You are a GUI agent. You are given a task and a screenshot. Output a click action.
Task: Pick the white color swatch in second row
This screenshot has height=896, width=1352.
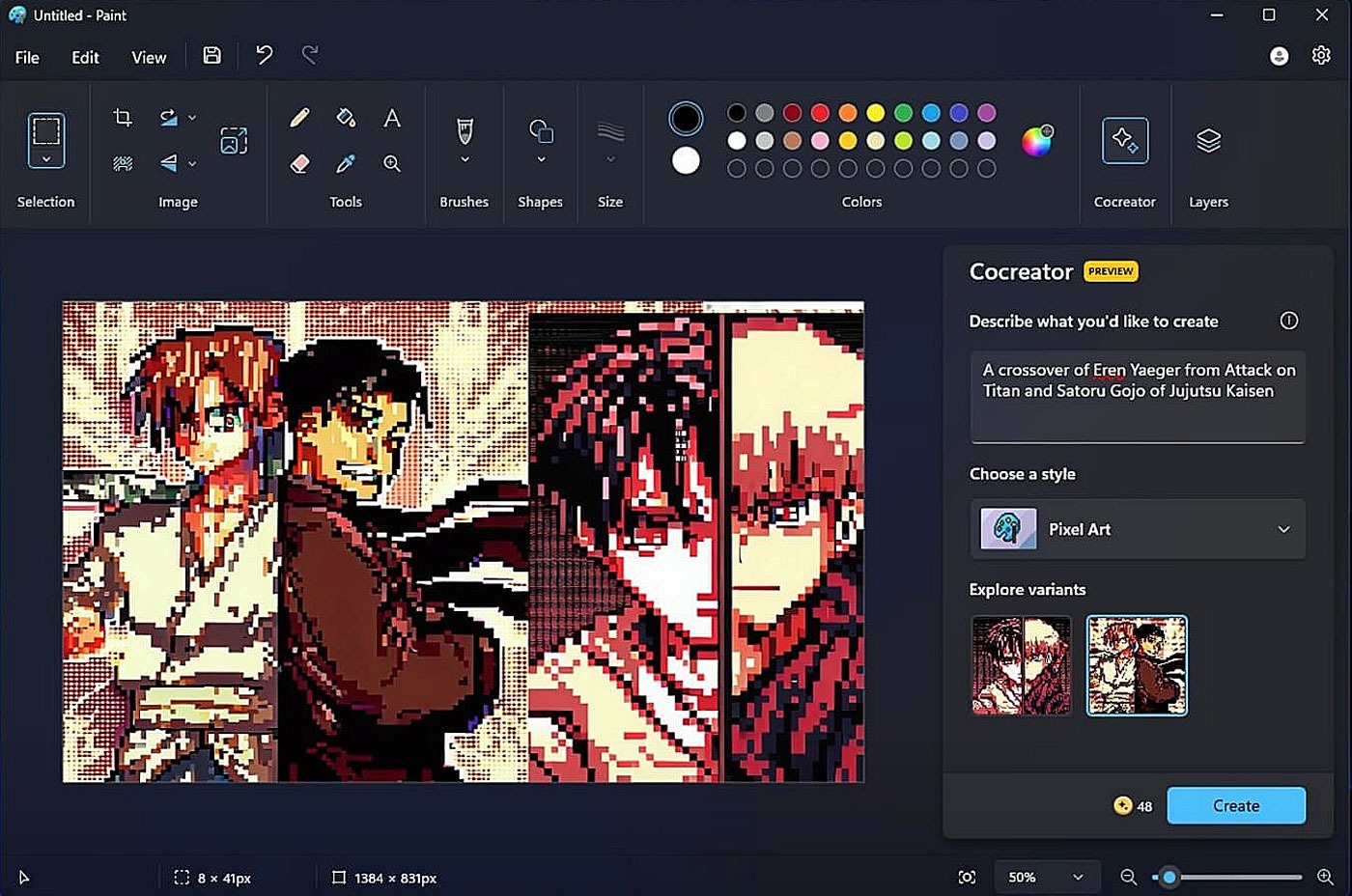pyautogui.click(x=737, y=141)
